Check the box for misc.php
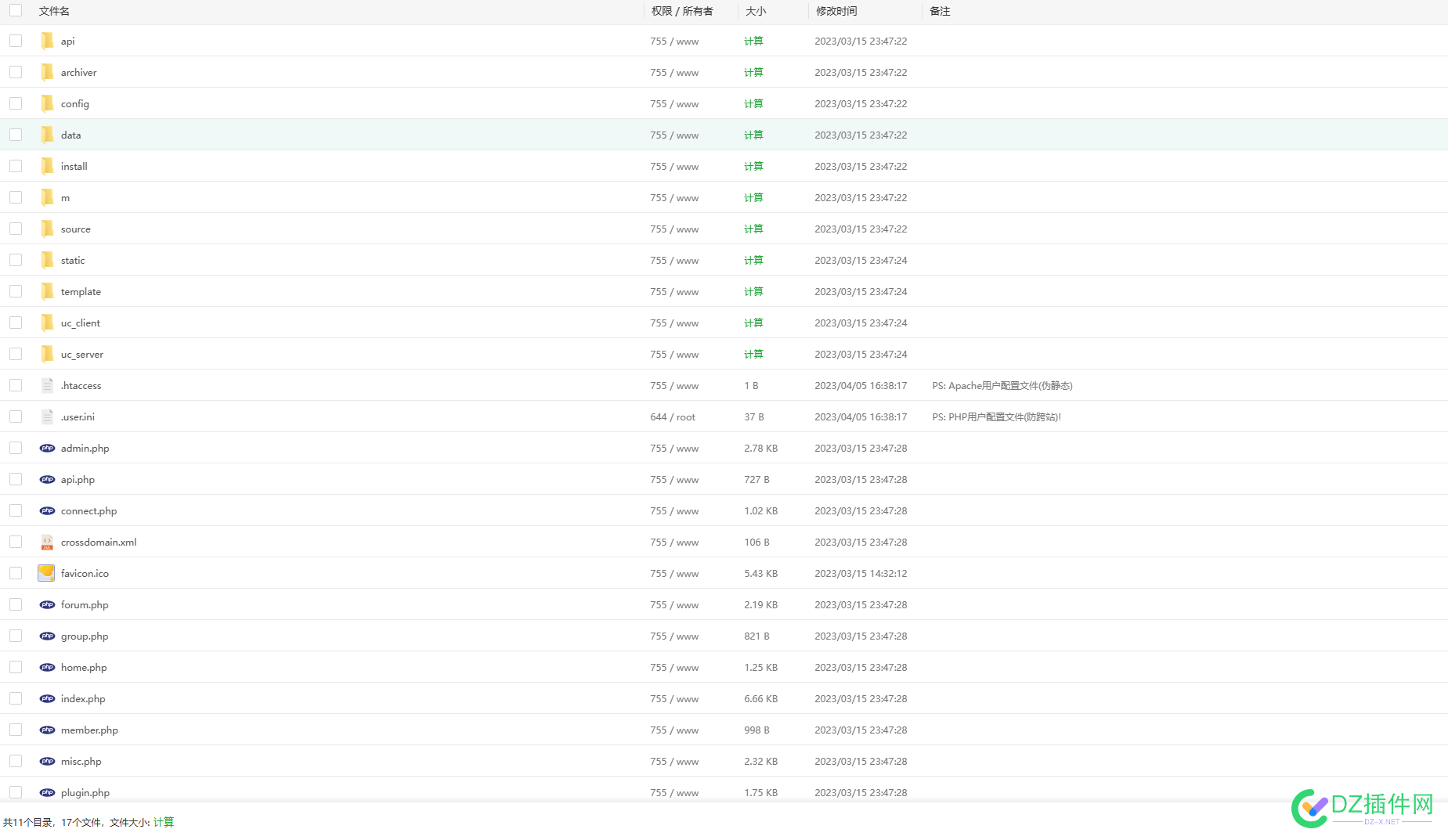This screenshot has width=1448, height=840. click(16, 761)
